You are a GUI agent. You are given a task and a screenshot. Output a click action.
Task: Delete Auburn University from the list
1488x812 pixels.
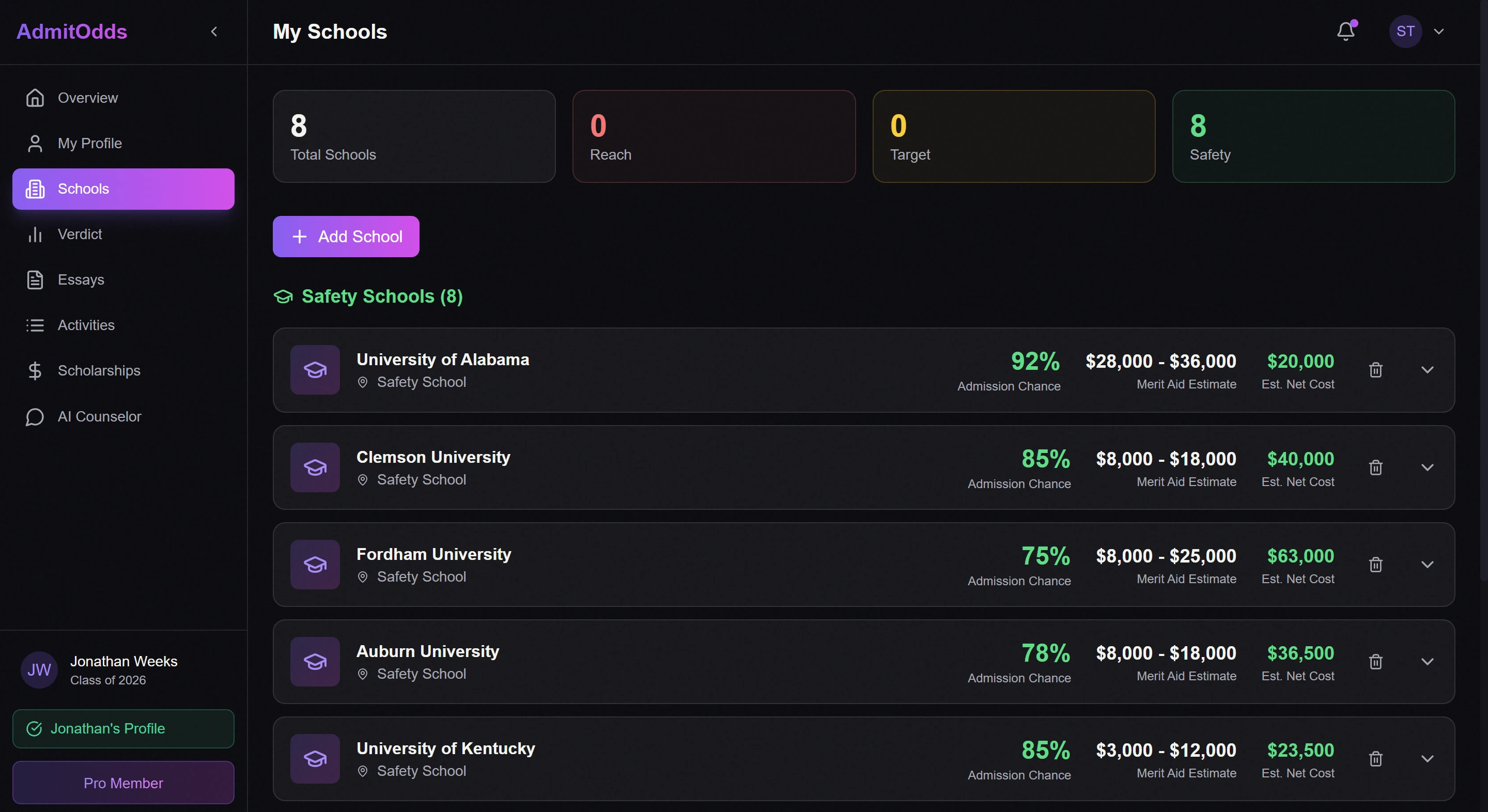pos(1376,661)
